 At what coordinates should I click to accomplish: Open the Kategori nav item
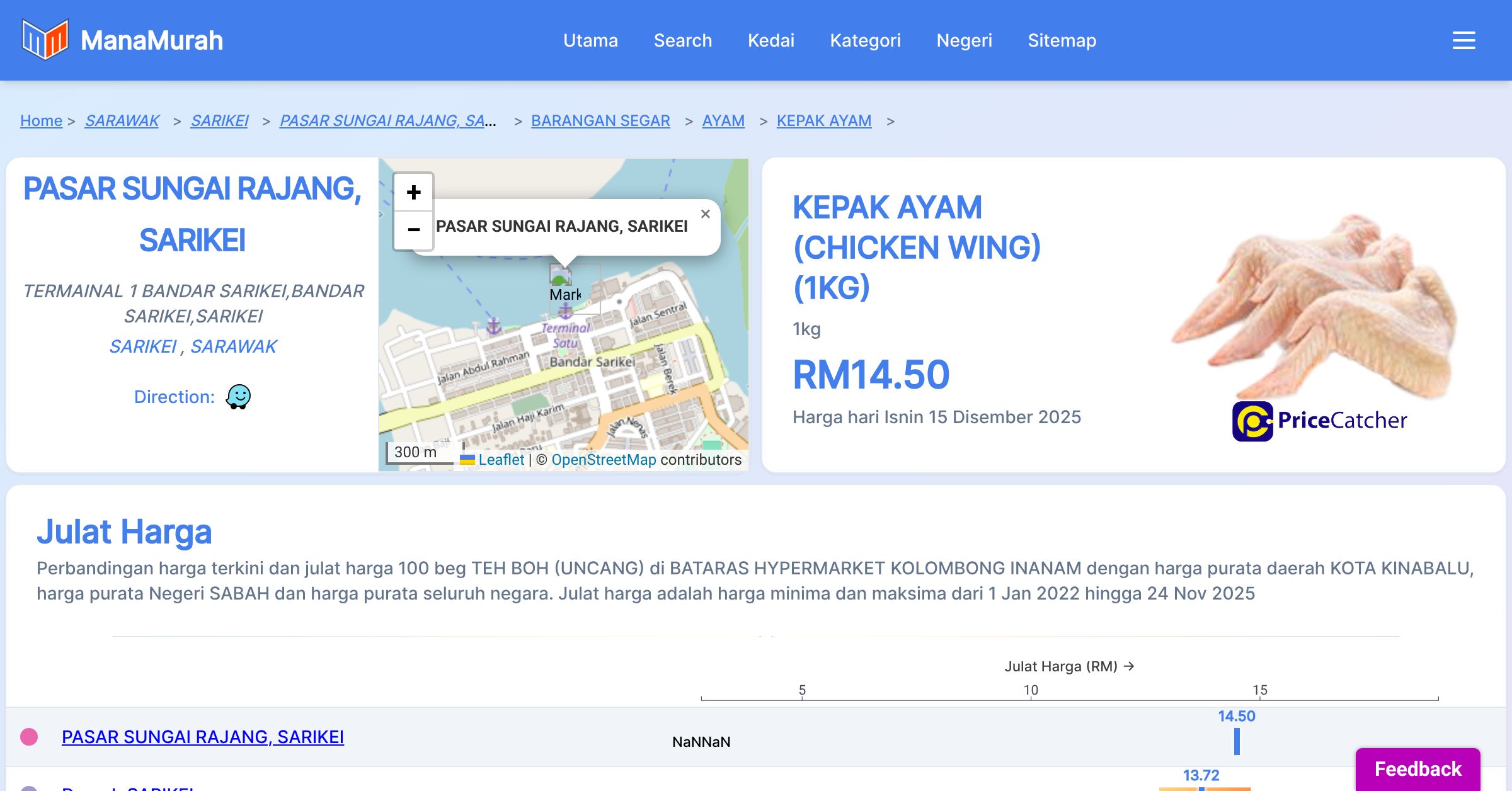point(865,40)
